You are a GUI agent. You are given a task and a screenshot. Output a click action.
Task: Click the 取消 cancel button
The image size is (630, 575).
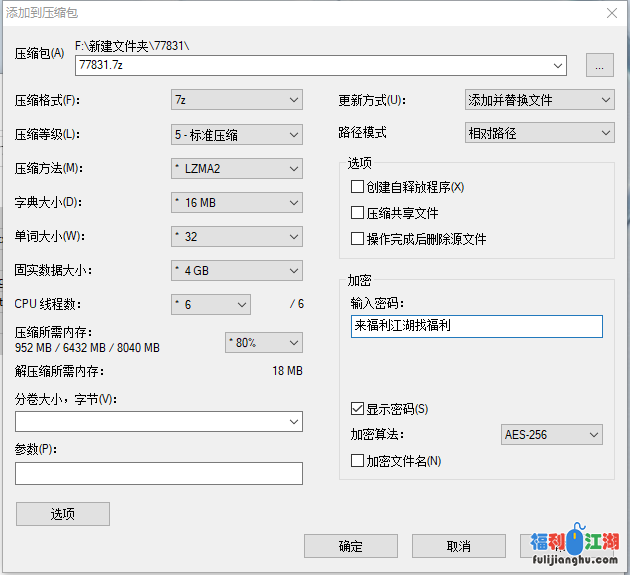coord(458,546)
